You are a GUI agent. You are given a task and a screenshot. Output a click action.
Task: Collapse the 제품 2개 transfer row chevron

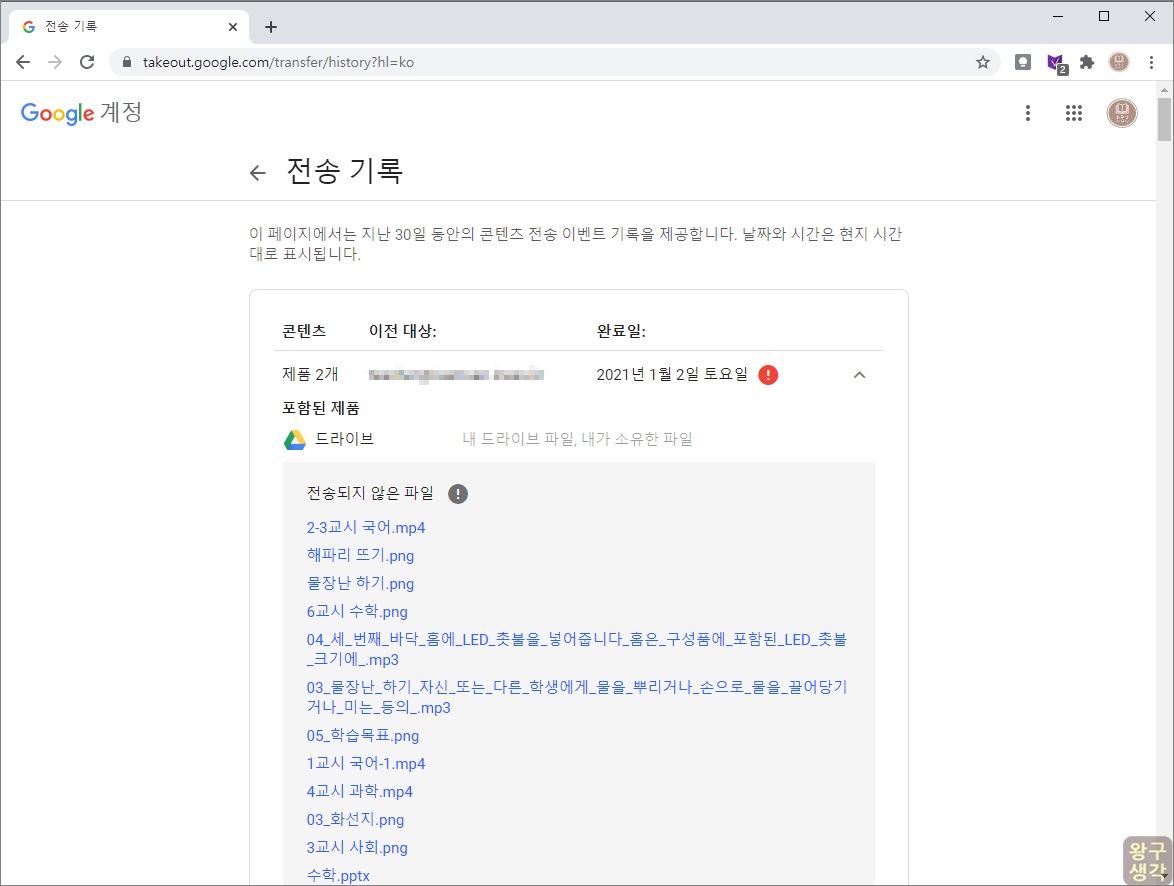[x=860, y=374]
